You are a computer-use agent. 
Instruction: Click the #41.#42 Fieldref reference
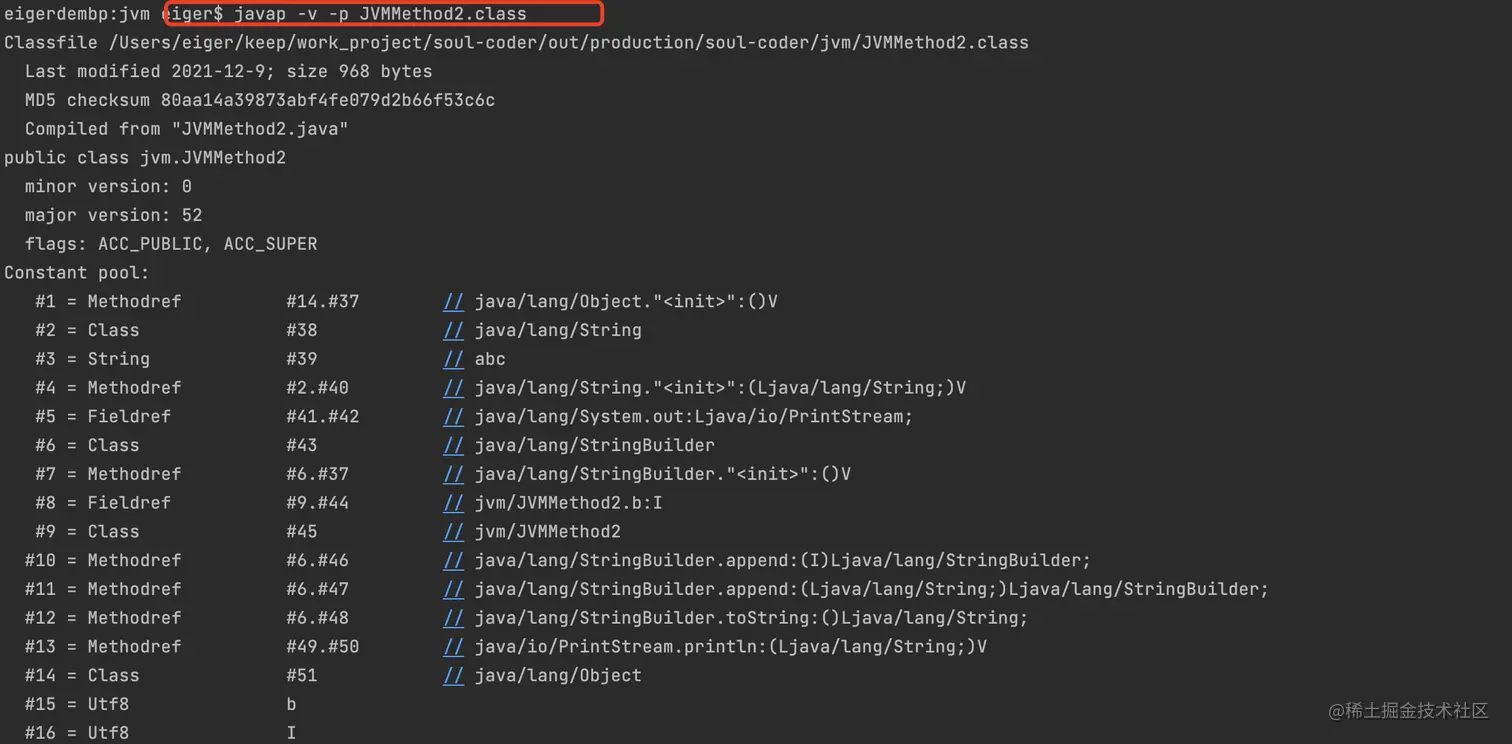click(x=322, y=416)
